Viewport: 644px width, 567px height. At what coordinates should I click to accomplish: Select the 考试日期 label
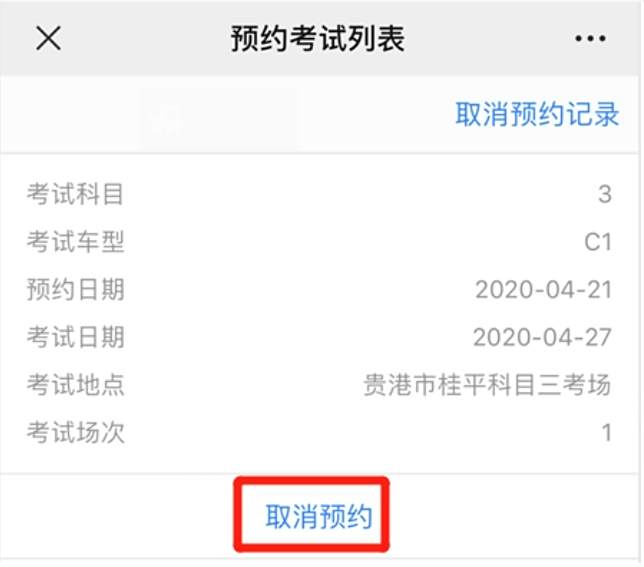tap(76, 337)
